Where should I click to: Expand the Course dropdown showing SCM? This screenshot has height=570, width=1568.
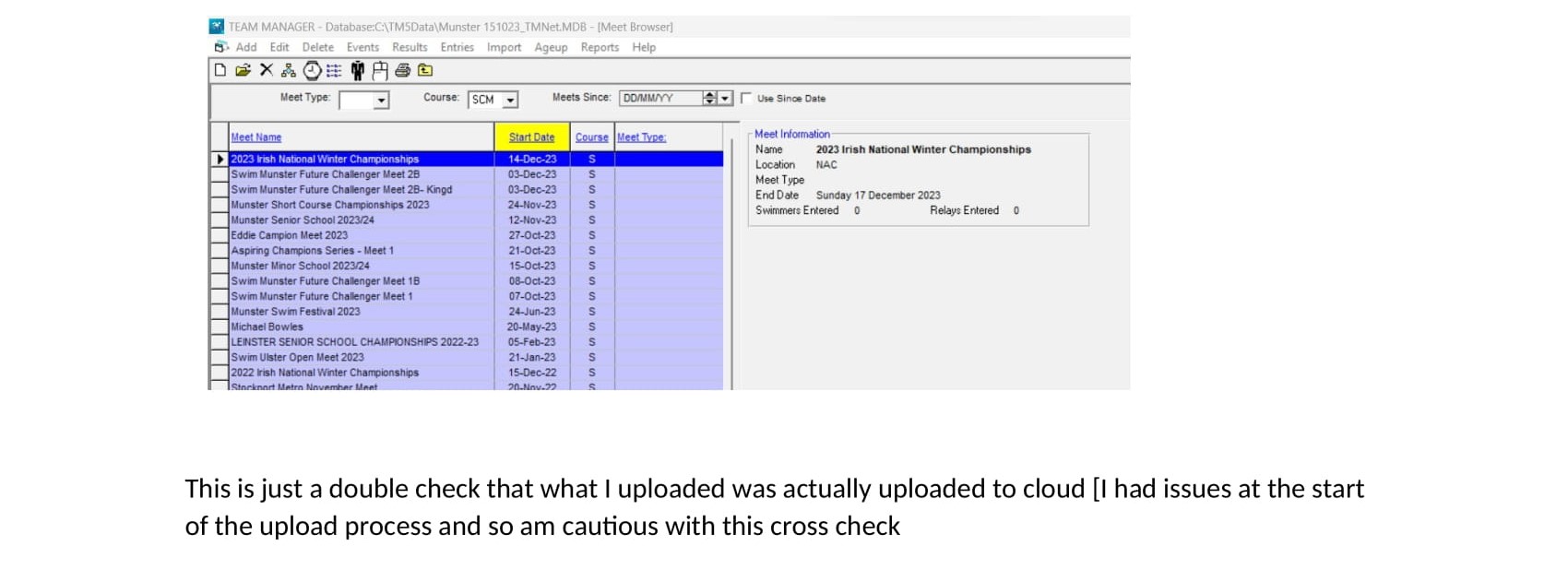pyautogui.click(x=510, y=100)
